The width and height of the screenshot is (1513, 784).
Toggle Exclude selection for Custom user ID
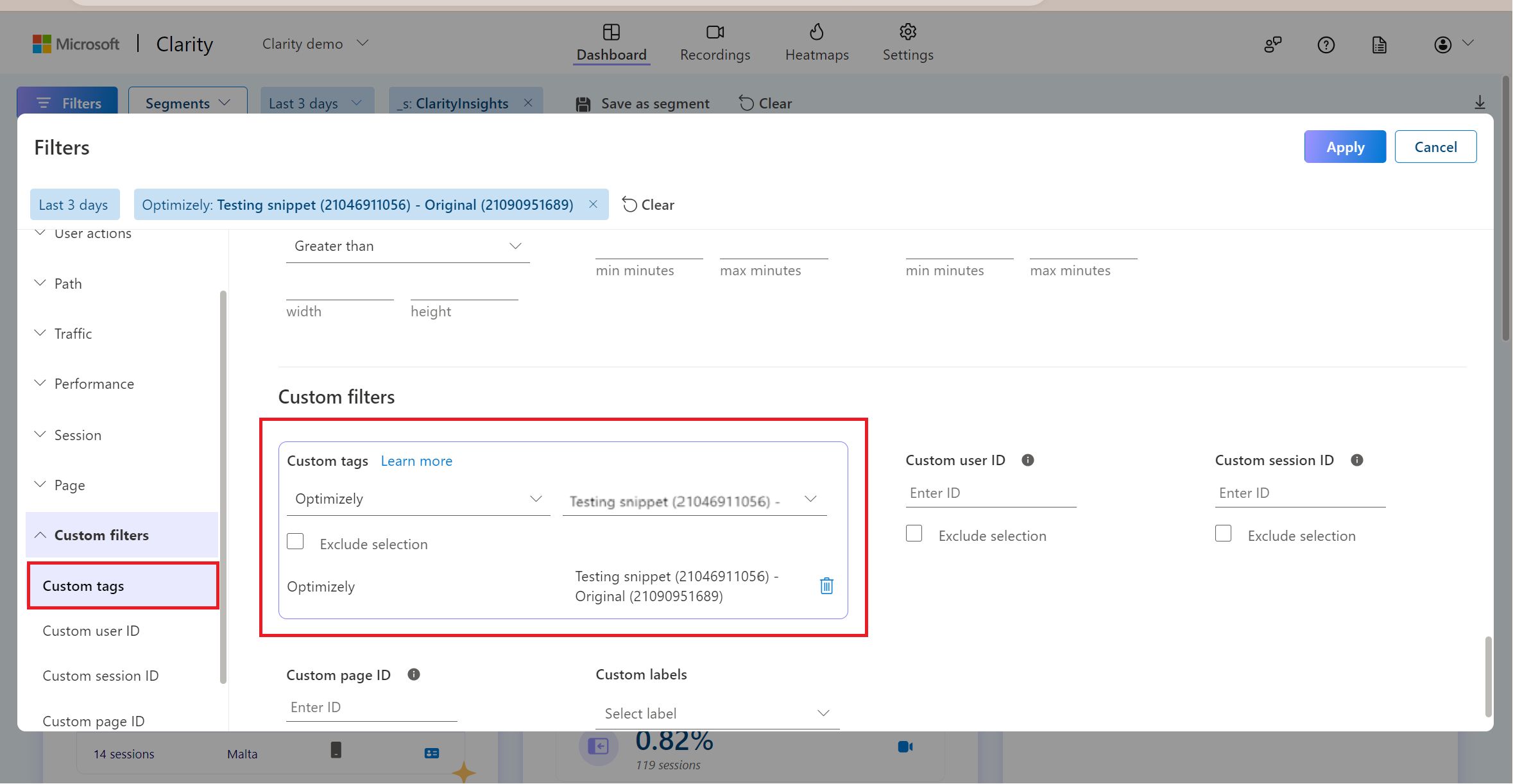pos(913,534)
